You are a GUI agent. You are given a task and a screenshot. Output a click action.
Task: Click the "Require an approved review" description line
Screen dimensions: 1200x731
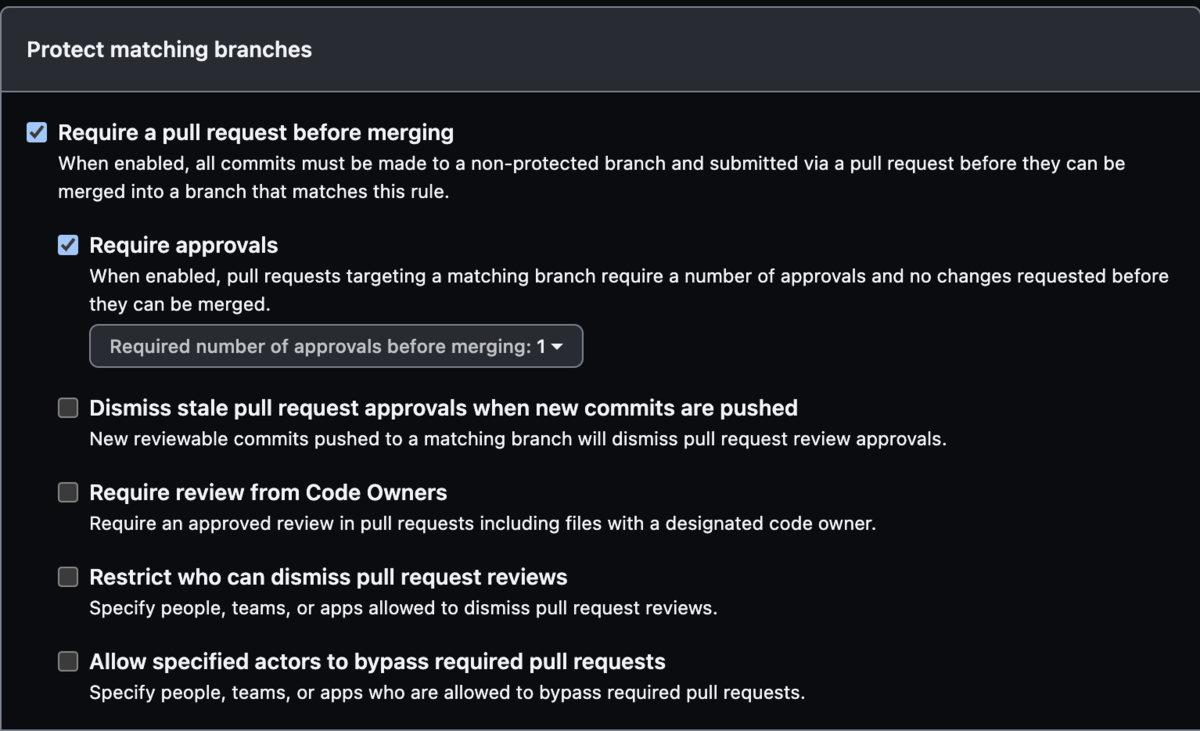482,523
